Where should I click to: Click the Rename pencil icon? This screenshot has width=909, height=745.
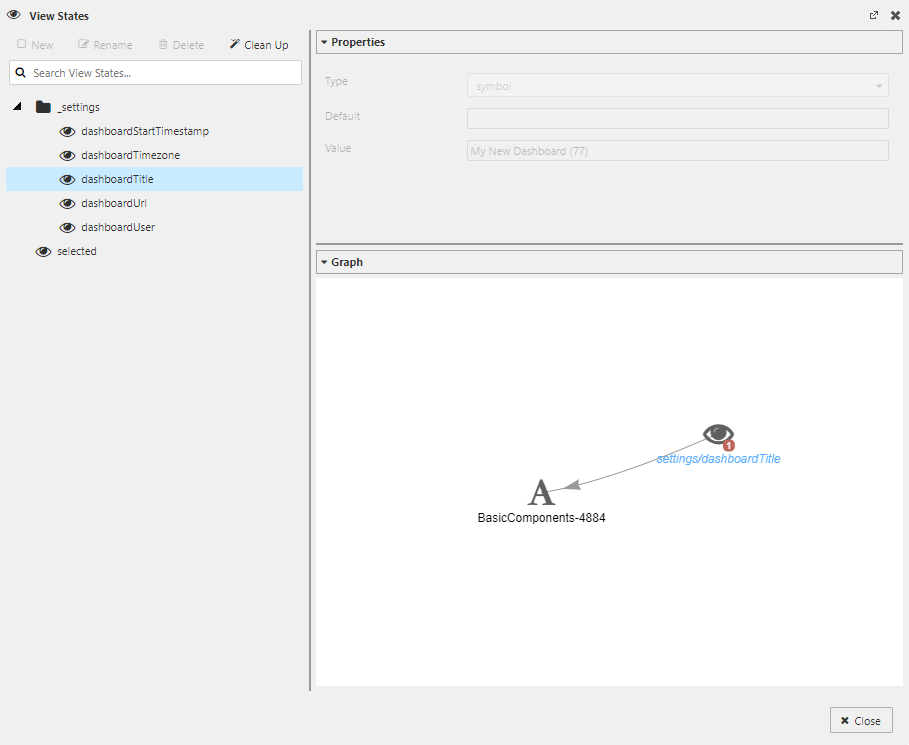86,44
